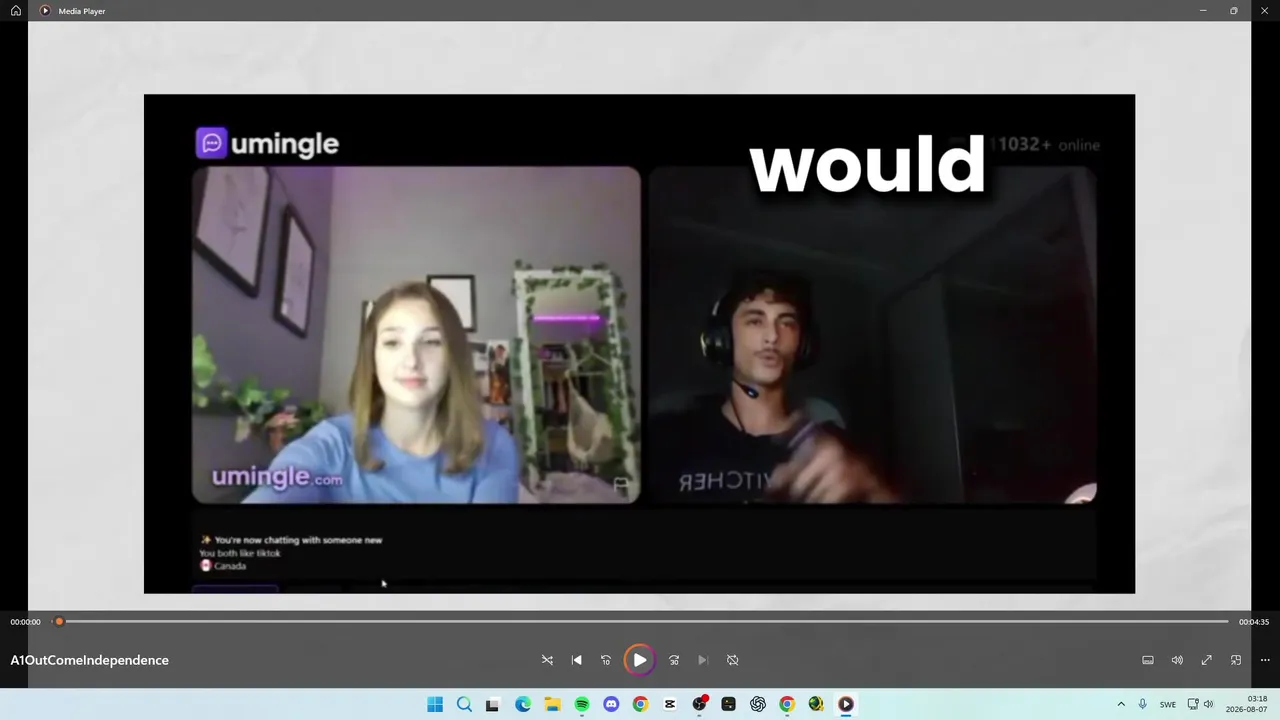1280x720 pixels.
Task: Skip to previous track
Action: click(576, 660)
